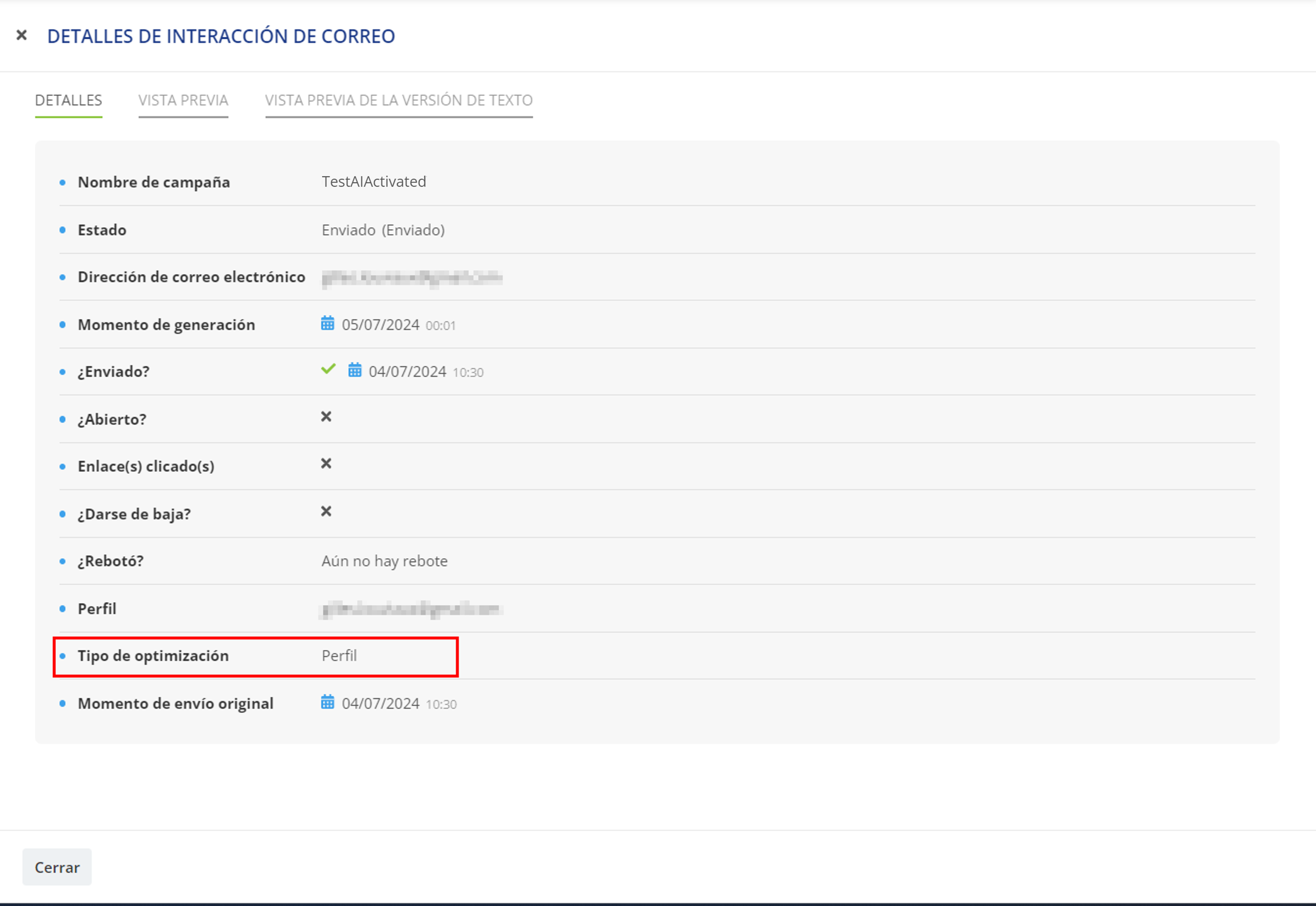
Task: Click the Momento de generación label
Action: [166, 325]
